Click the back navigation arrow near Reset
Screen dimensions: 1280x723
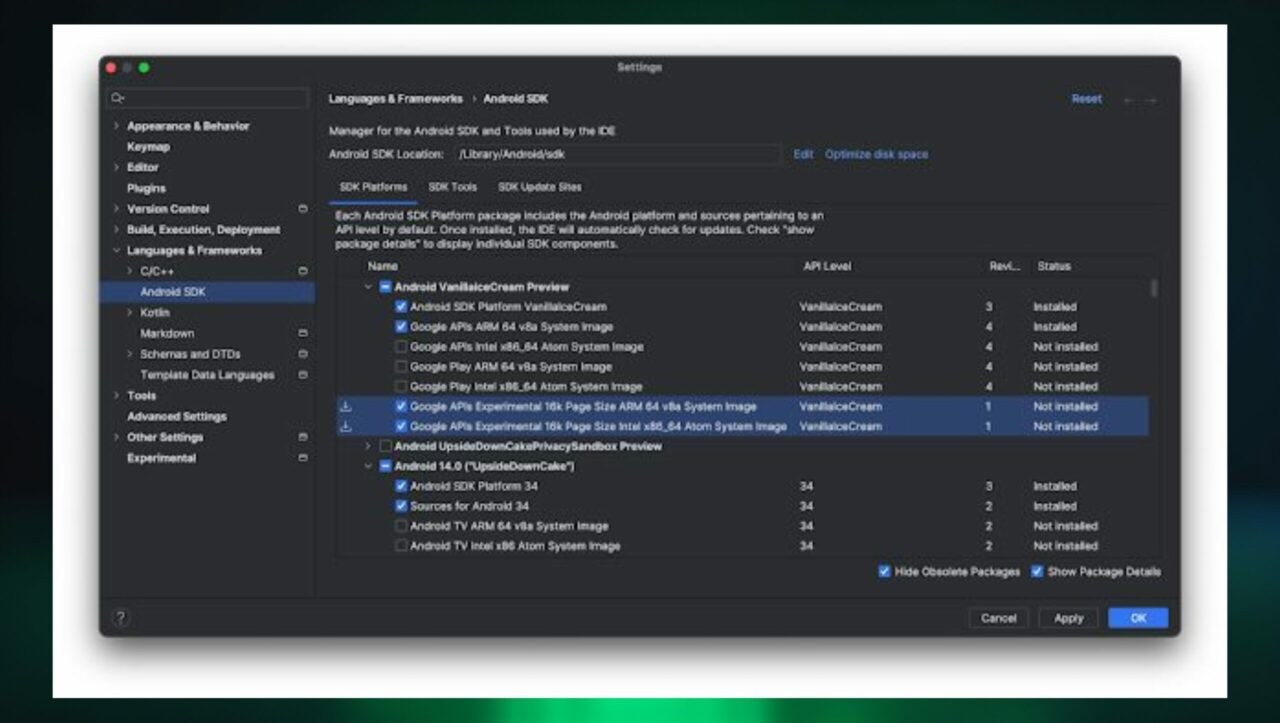point(1130,100)
